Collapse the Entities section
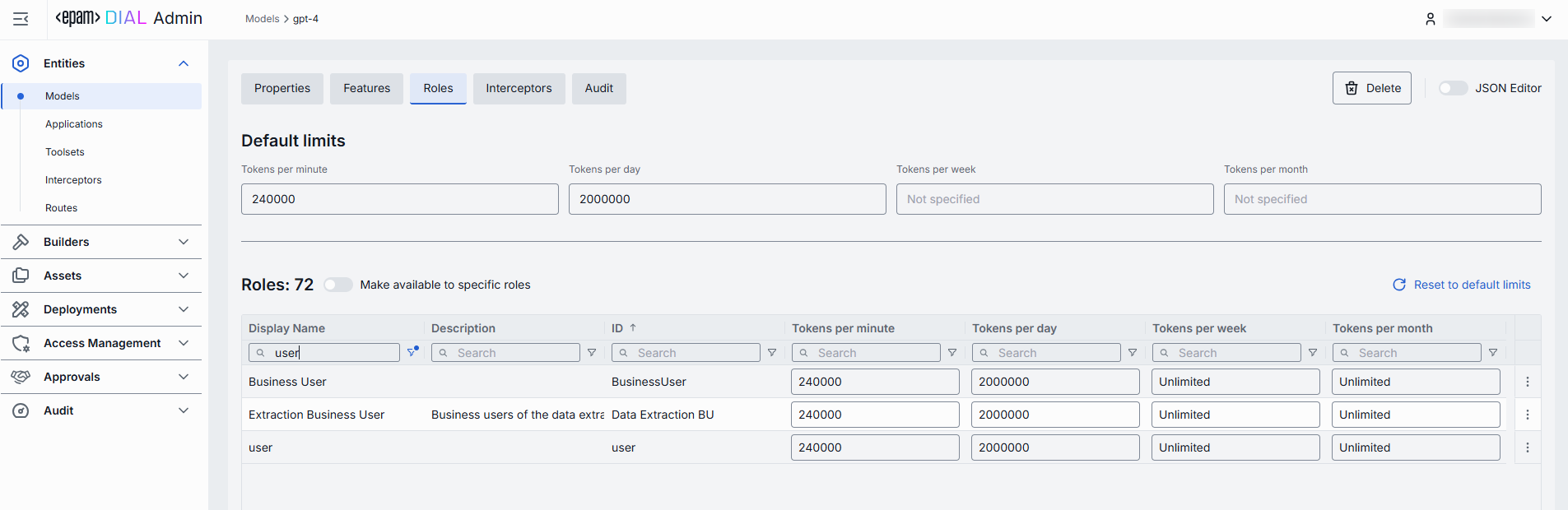 coord(184,63)
